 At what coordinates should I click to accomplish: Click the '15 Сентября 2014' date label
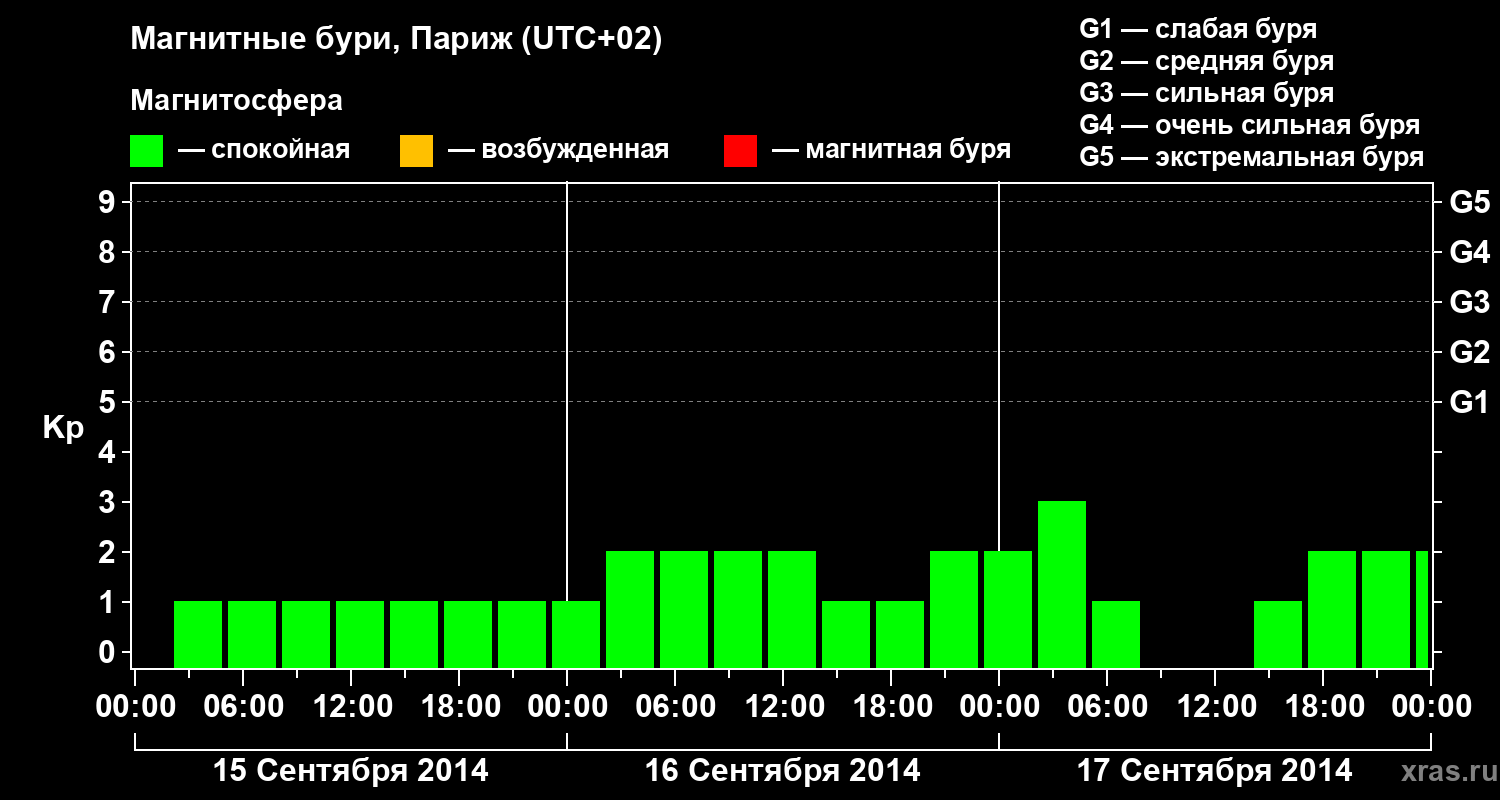point(351,771)
